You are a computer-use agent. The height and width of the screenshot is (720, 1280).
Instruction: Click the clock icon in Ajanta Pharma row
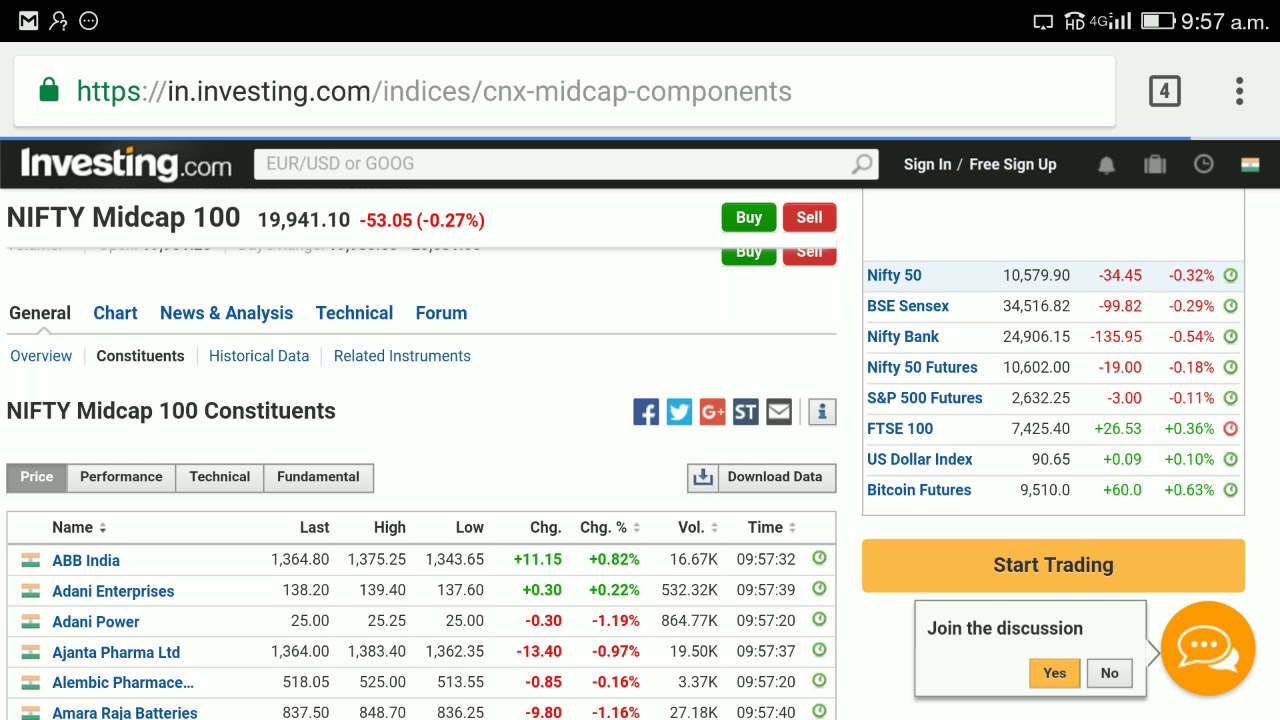(x=819, y=650)
